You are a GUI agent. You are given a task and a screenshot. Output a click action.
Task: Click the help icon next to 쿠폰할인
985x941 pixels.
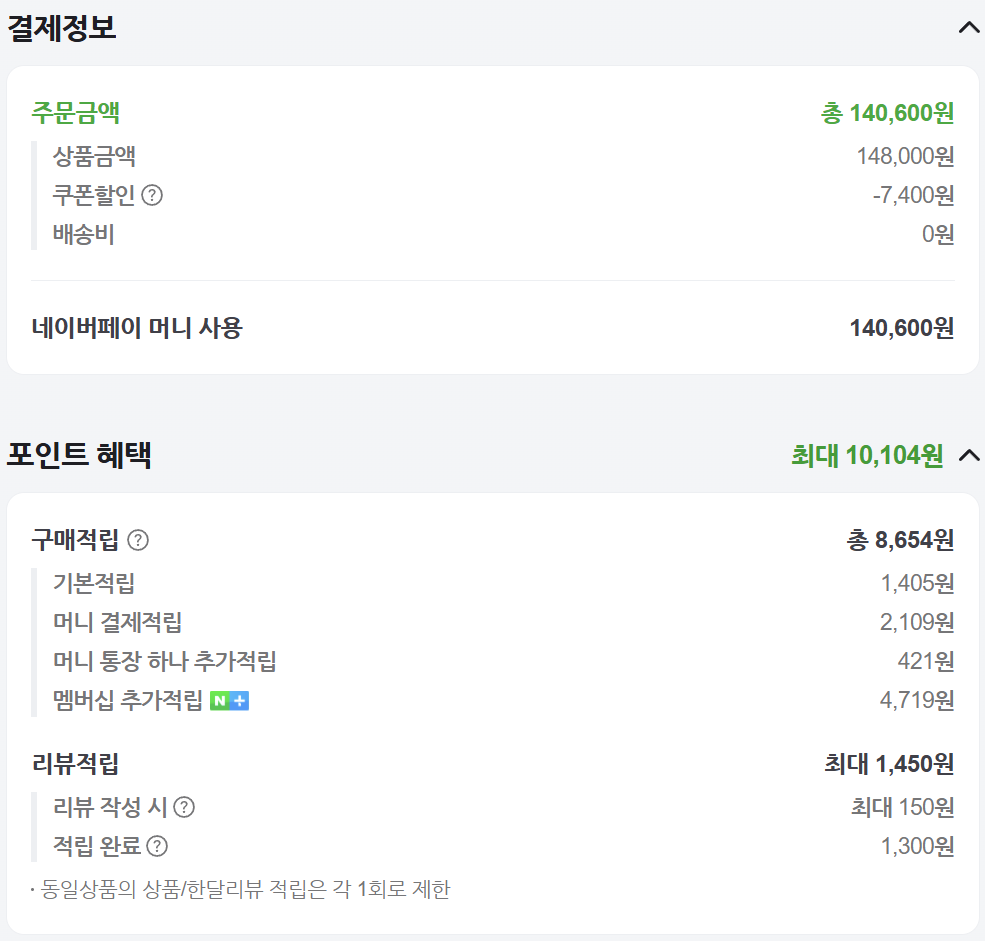pyautogui.click(x=152, y=196)
